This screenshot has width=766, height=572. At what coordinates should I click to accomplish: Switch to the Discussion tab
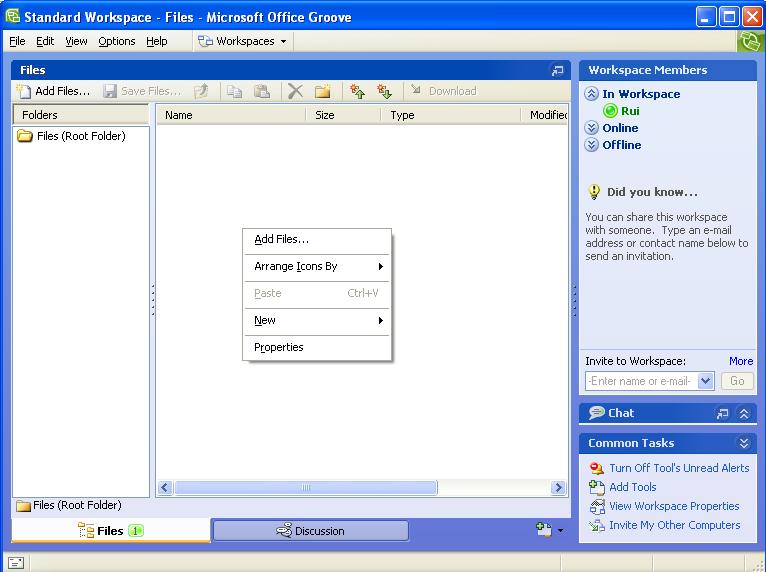tap(311, 531)
